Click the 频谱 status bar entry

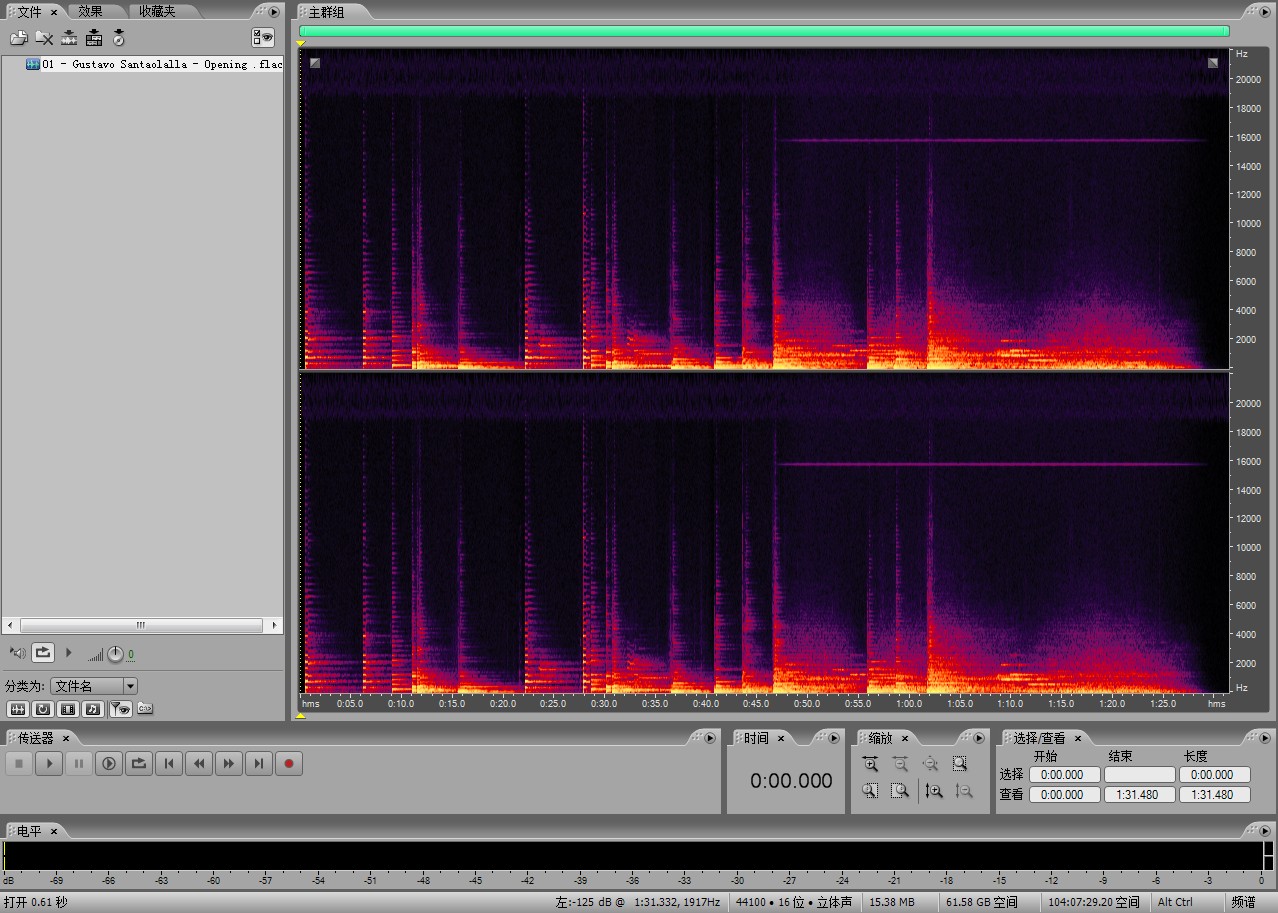(1244, 902)
